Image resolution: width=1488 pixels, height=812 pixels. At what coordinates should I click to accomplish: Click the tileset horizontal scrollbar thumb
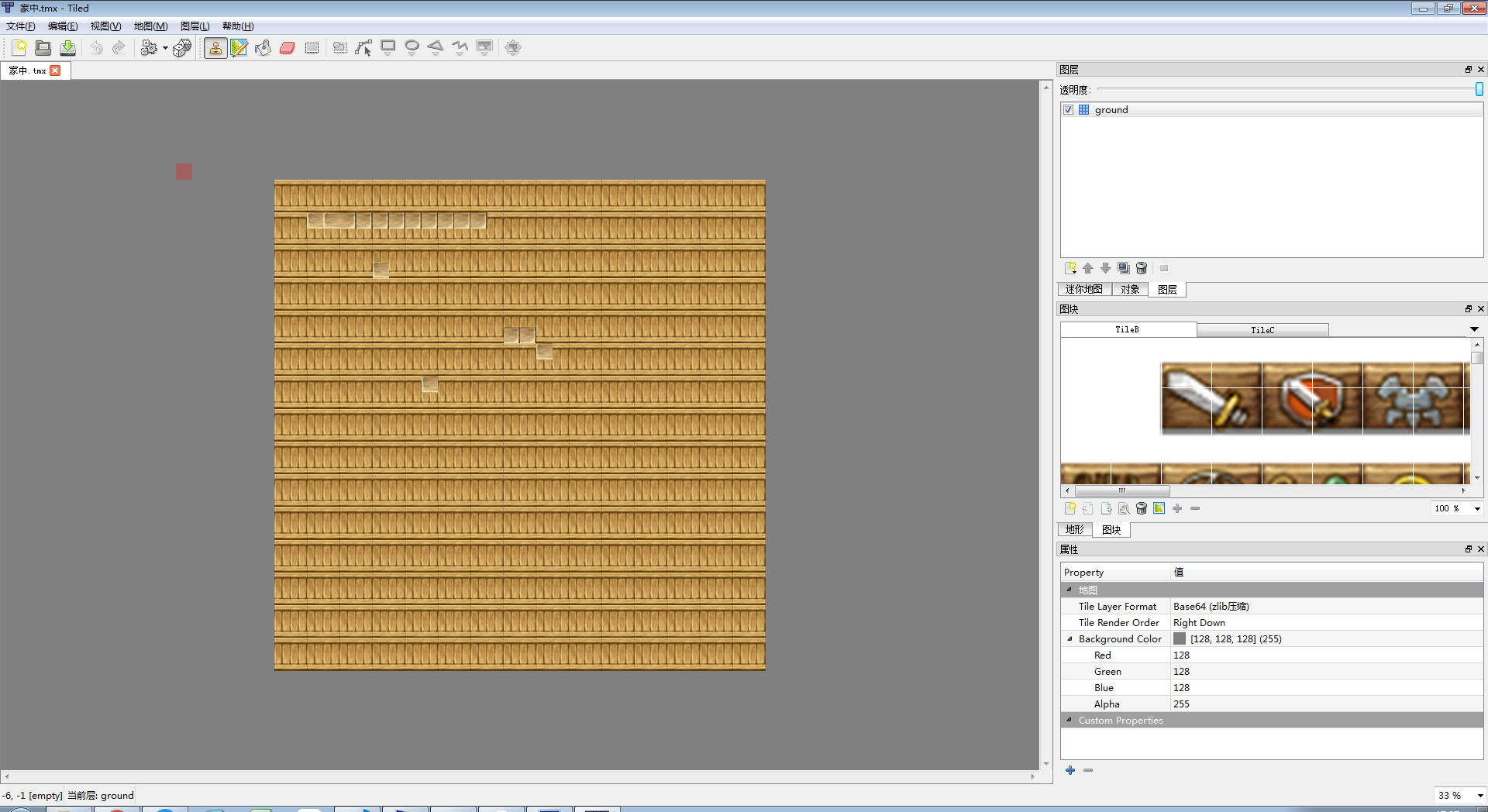[x=1122, y=490]
